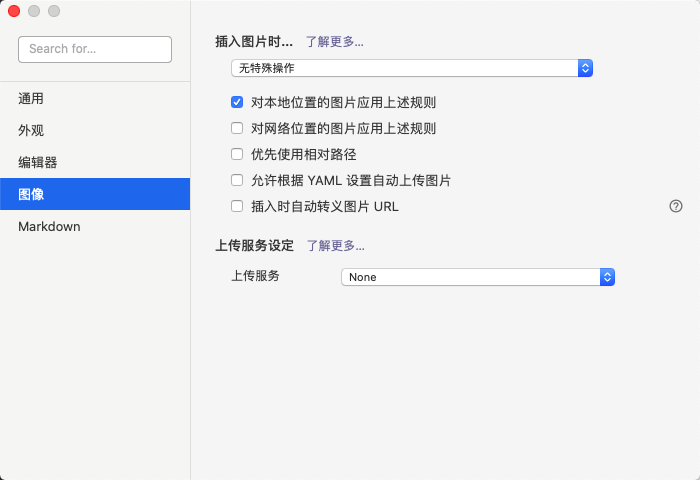The height and width of the screenshot is (480, 700).
Task: Select the 通用 preferences section
Action: click(x=95, y=98)
